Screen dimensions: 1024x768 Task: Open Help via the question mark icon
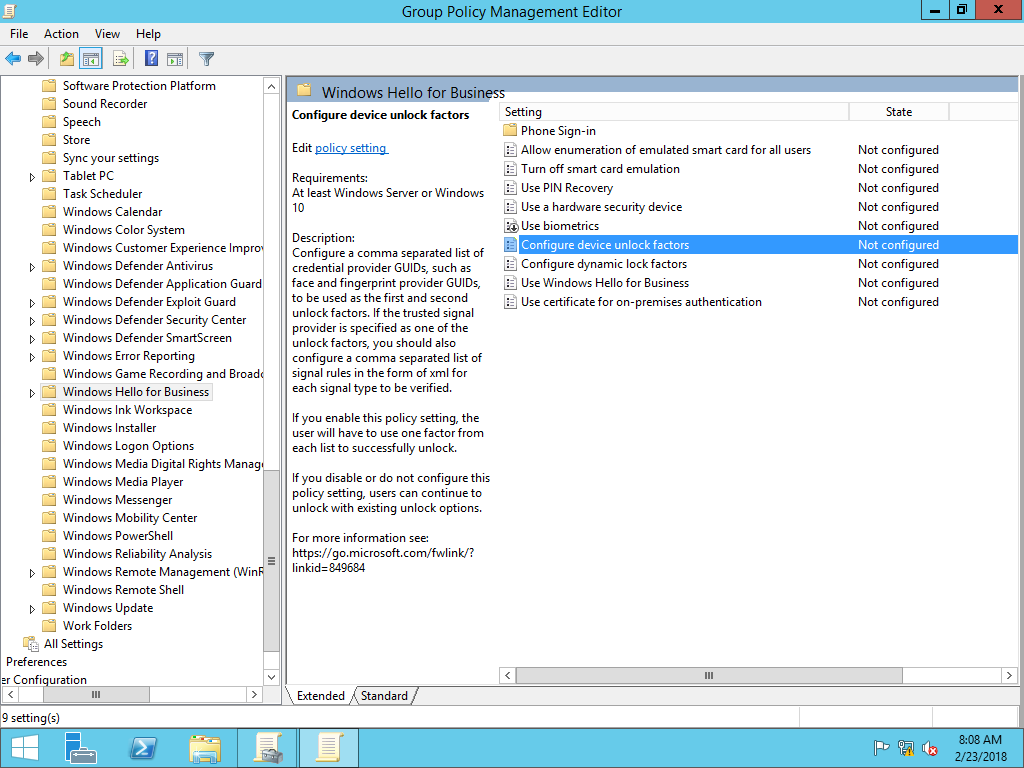(x=151, y=59)
